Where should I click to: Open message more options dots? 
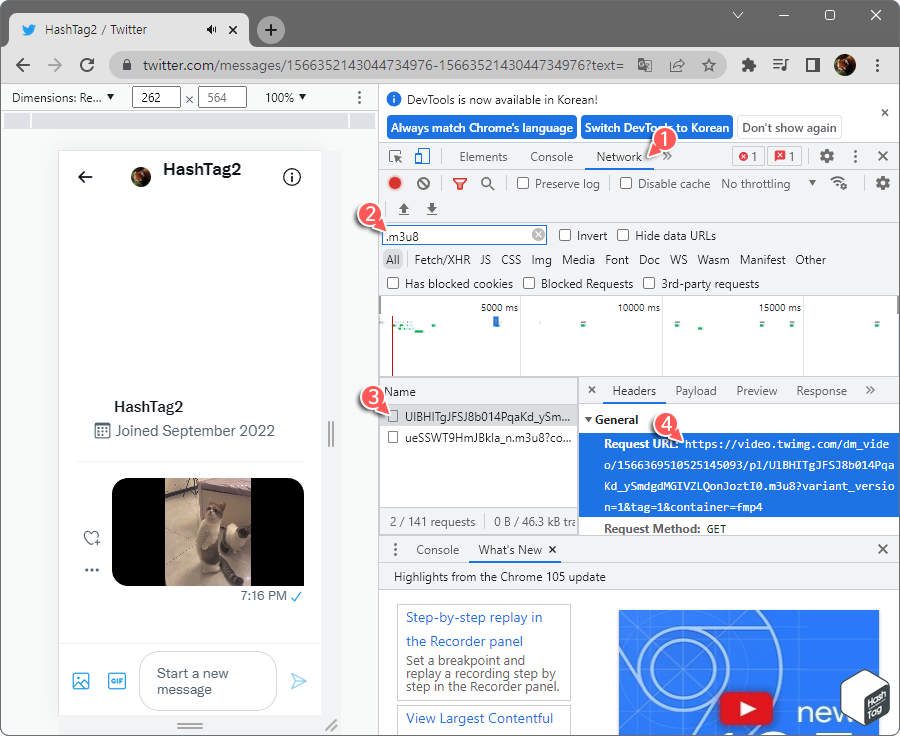click(x=92, y=570)
